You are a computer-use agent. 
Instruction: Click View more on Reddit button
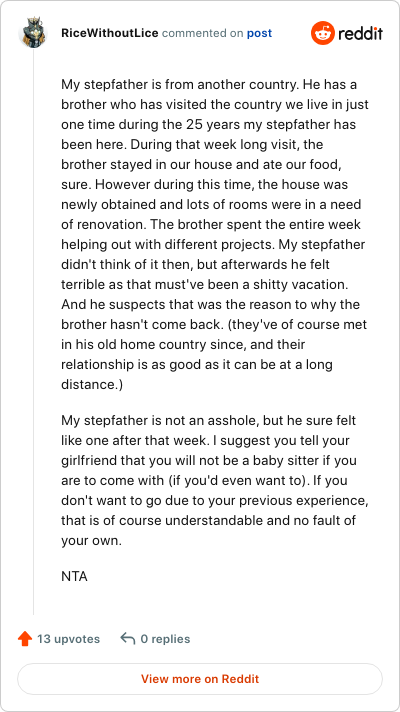pos(200,679)
